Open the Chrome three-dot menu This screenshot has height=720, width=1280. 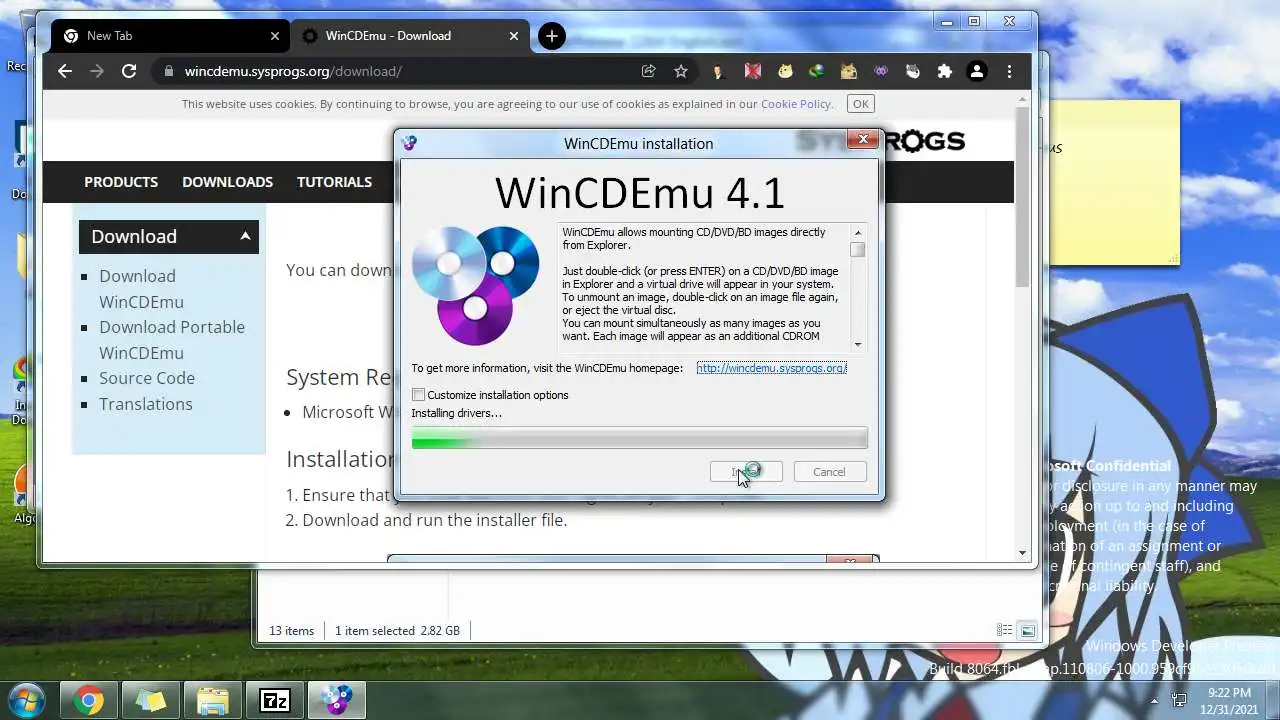coord(1009,71)
